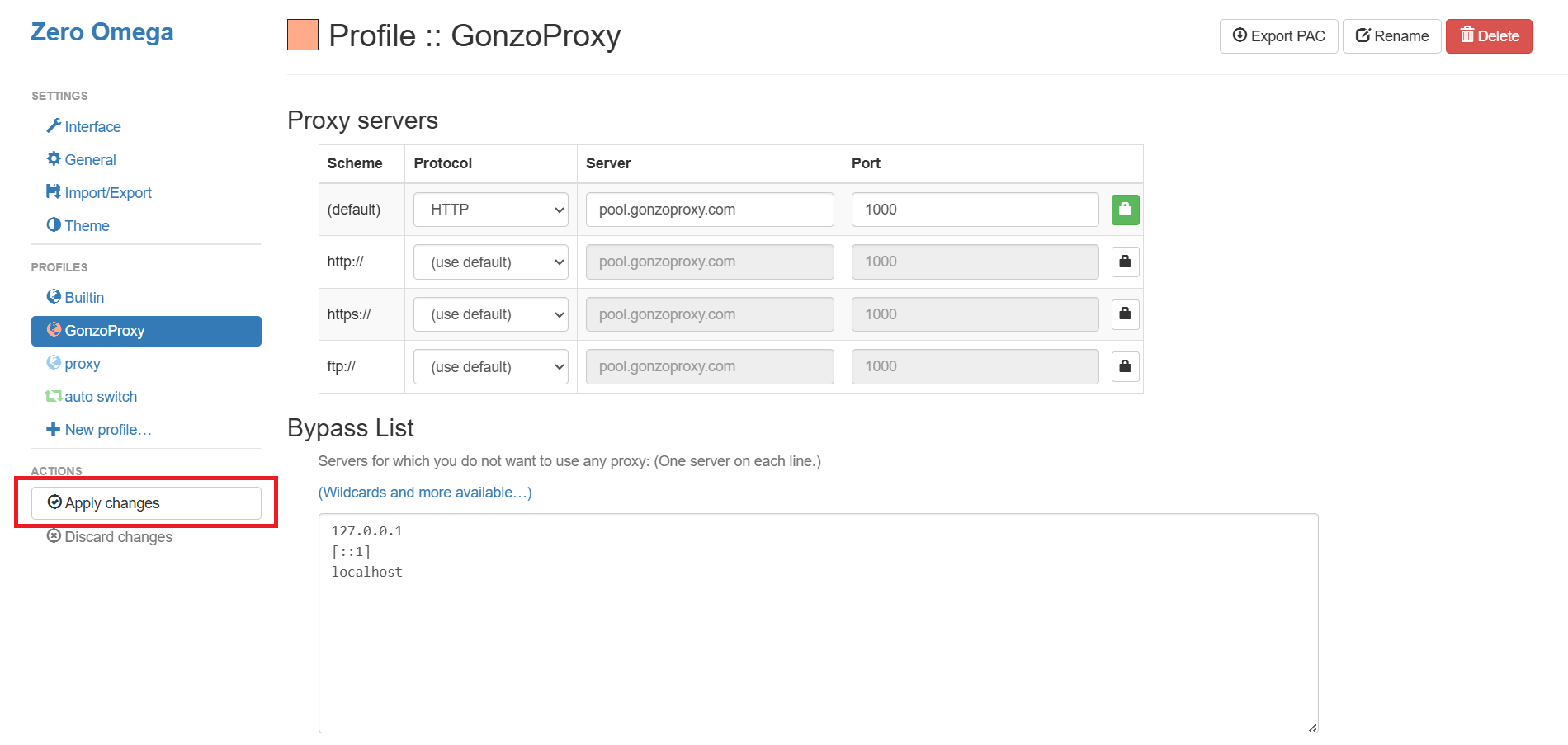Select the auto switch profile
This screenshot has height=745, width=1568.
point(91,397)
